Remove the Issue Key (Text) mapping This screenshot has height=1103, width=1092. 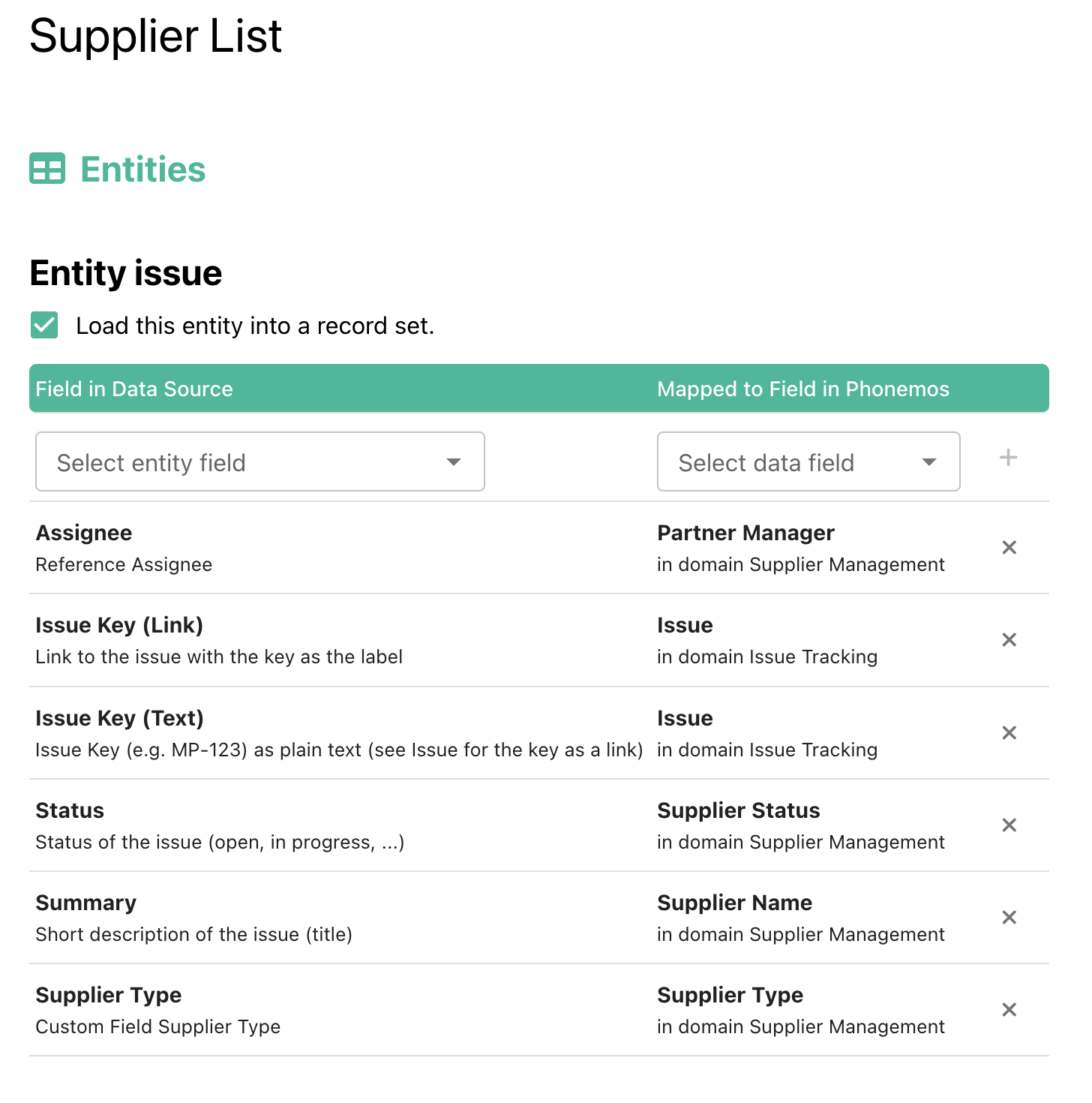point(1009,733)
